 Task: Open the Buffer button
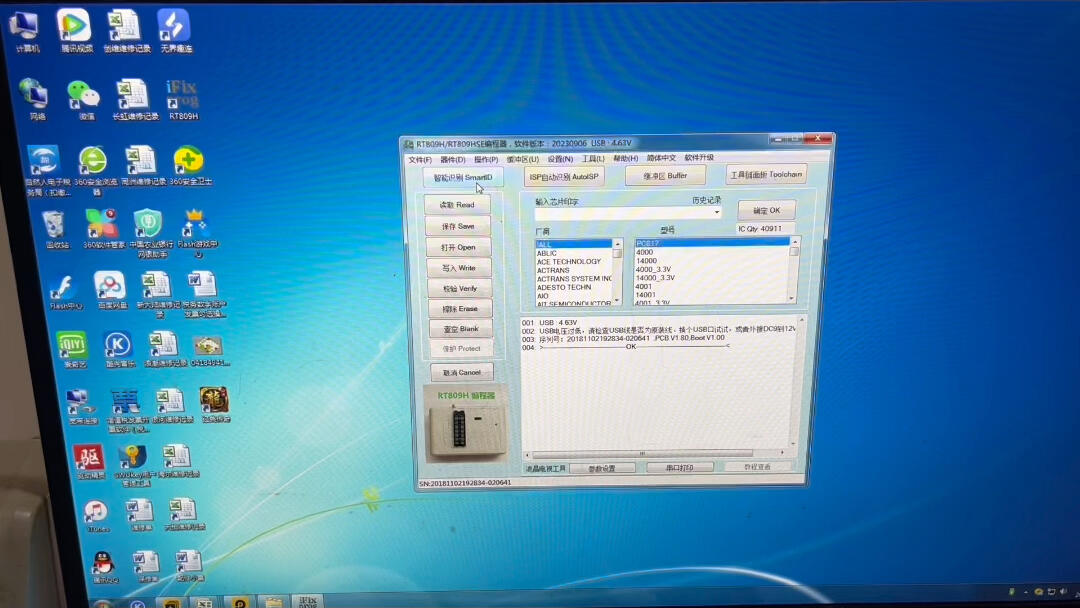665,176
